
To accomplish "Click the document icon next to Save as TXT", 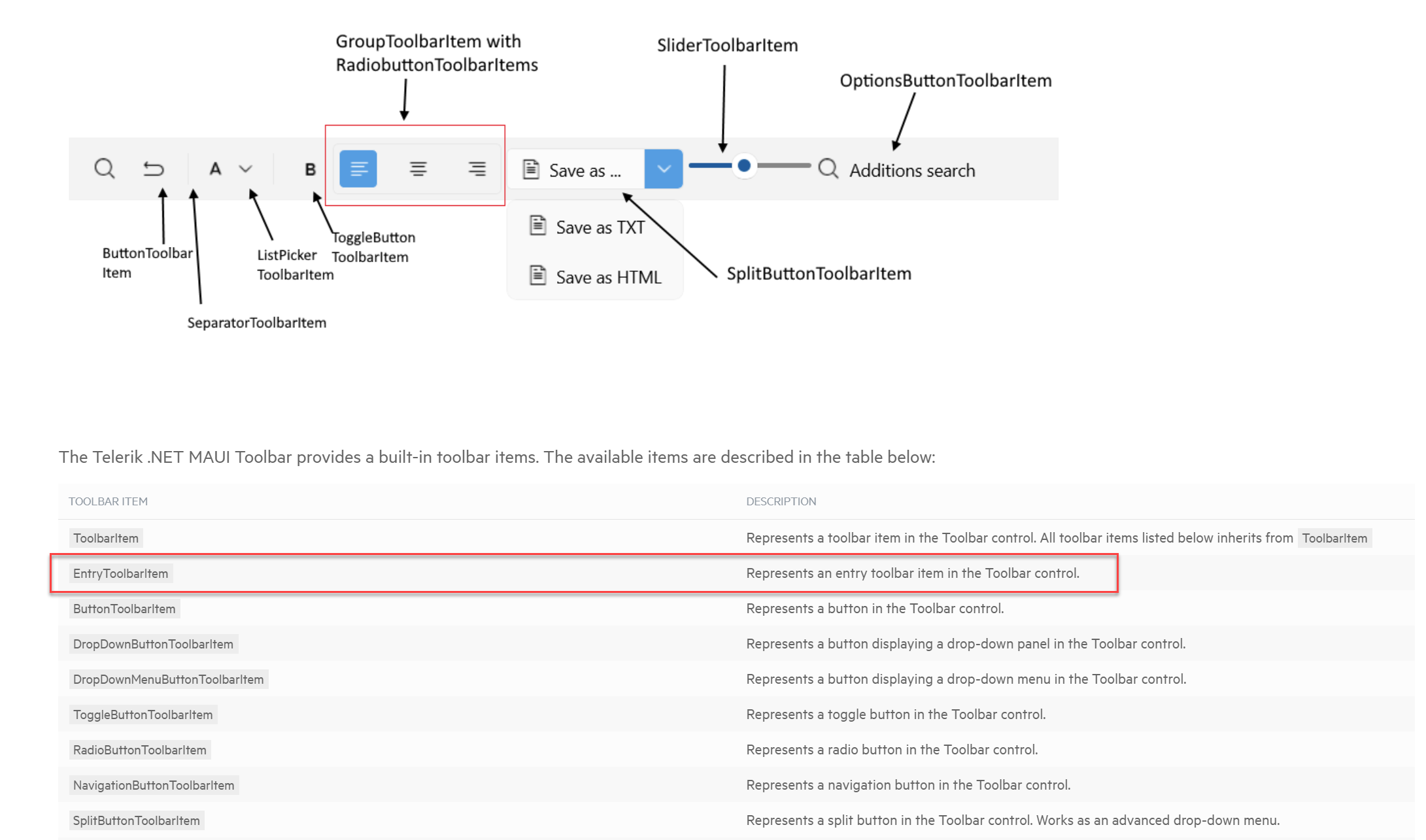I will pyautogui.click(x=537, y=226).
